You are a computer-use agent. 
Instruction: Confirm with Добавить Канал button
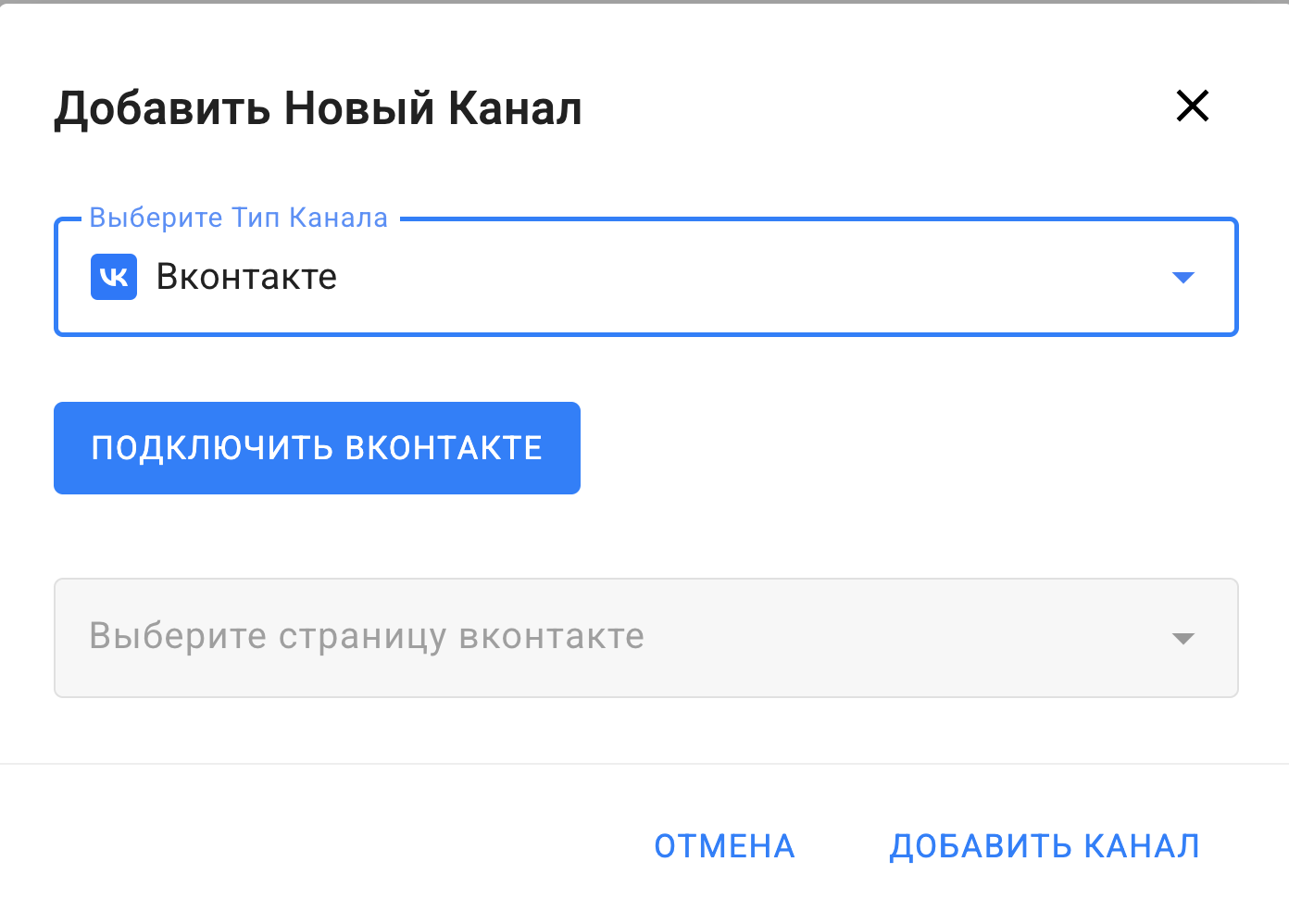point(1045,846)
